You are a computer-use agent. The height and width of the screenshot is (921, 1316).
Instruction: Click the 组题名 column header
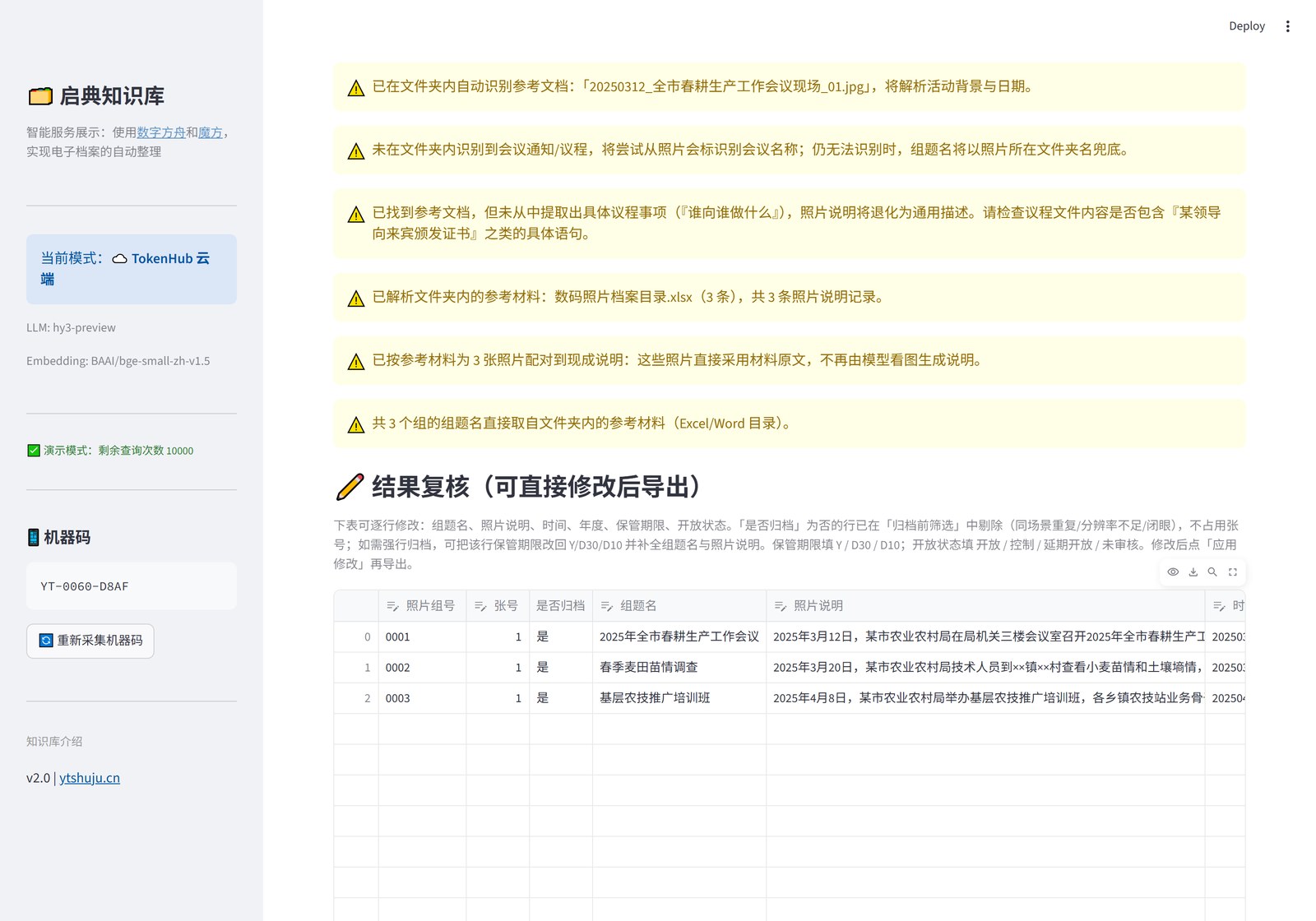click(x=679, y=605)
